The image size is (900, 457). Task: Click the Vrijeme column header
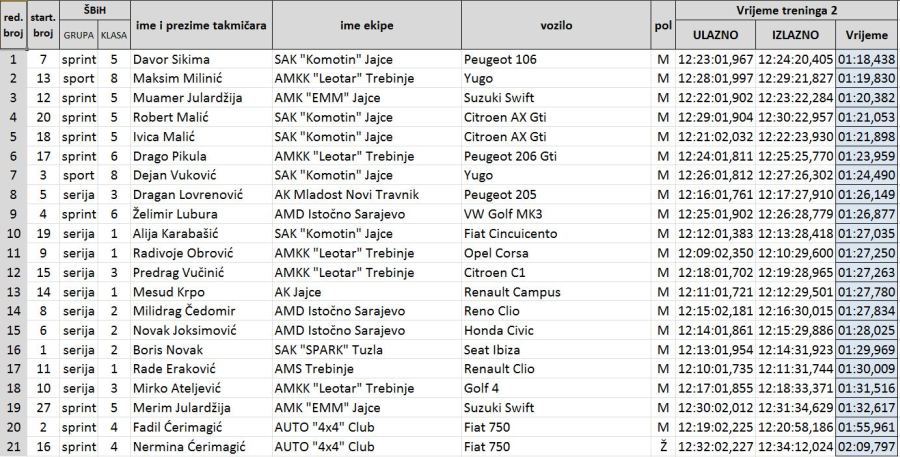[866, 35]
